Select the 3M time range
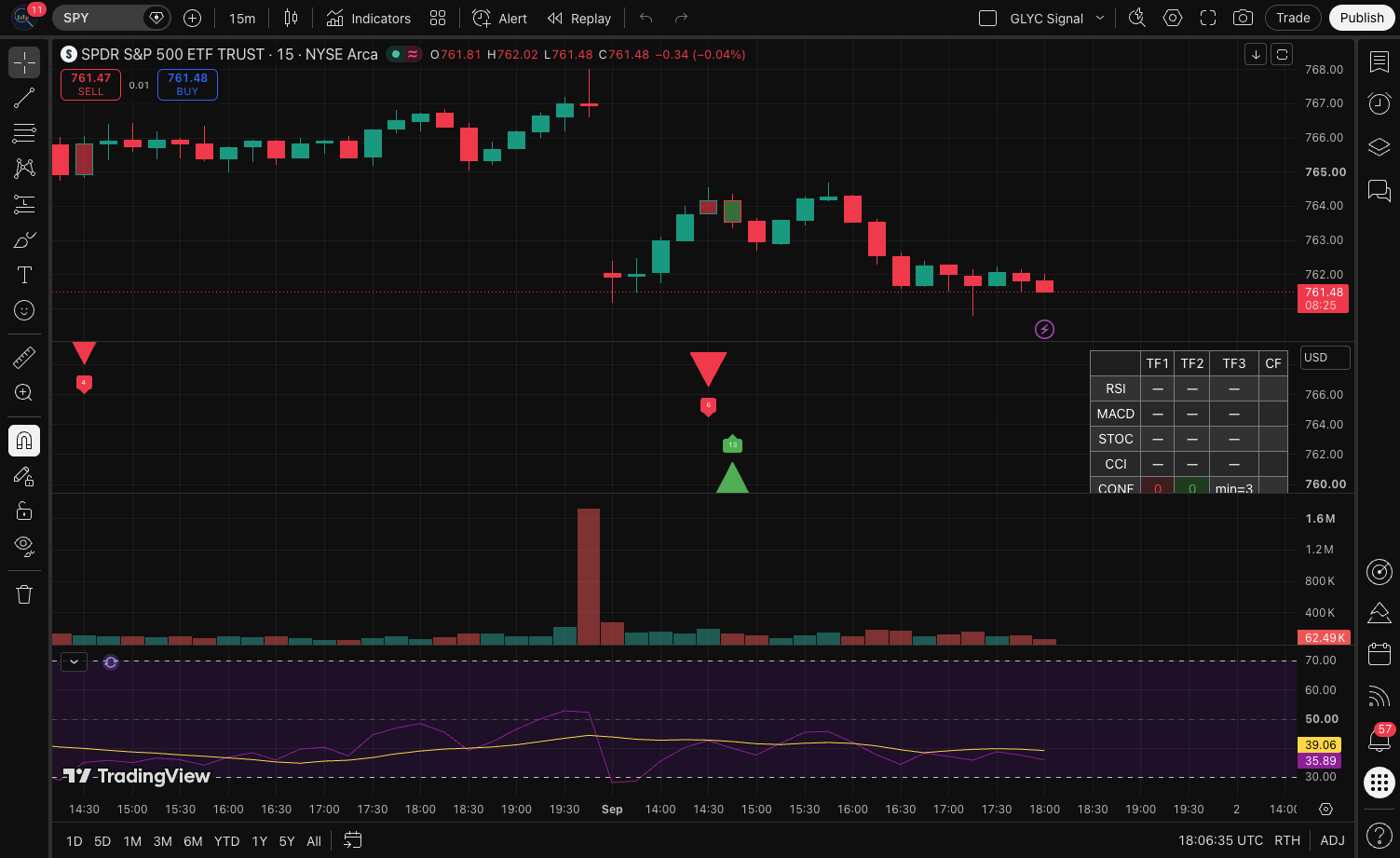Image resolution: width=1400 pixels, height=858 pixels. click(163, 841)
